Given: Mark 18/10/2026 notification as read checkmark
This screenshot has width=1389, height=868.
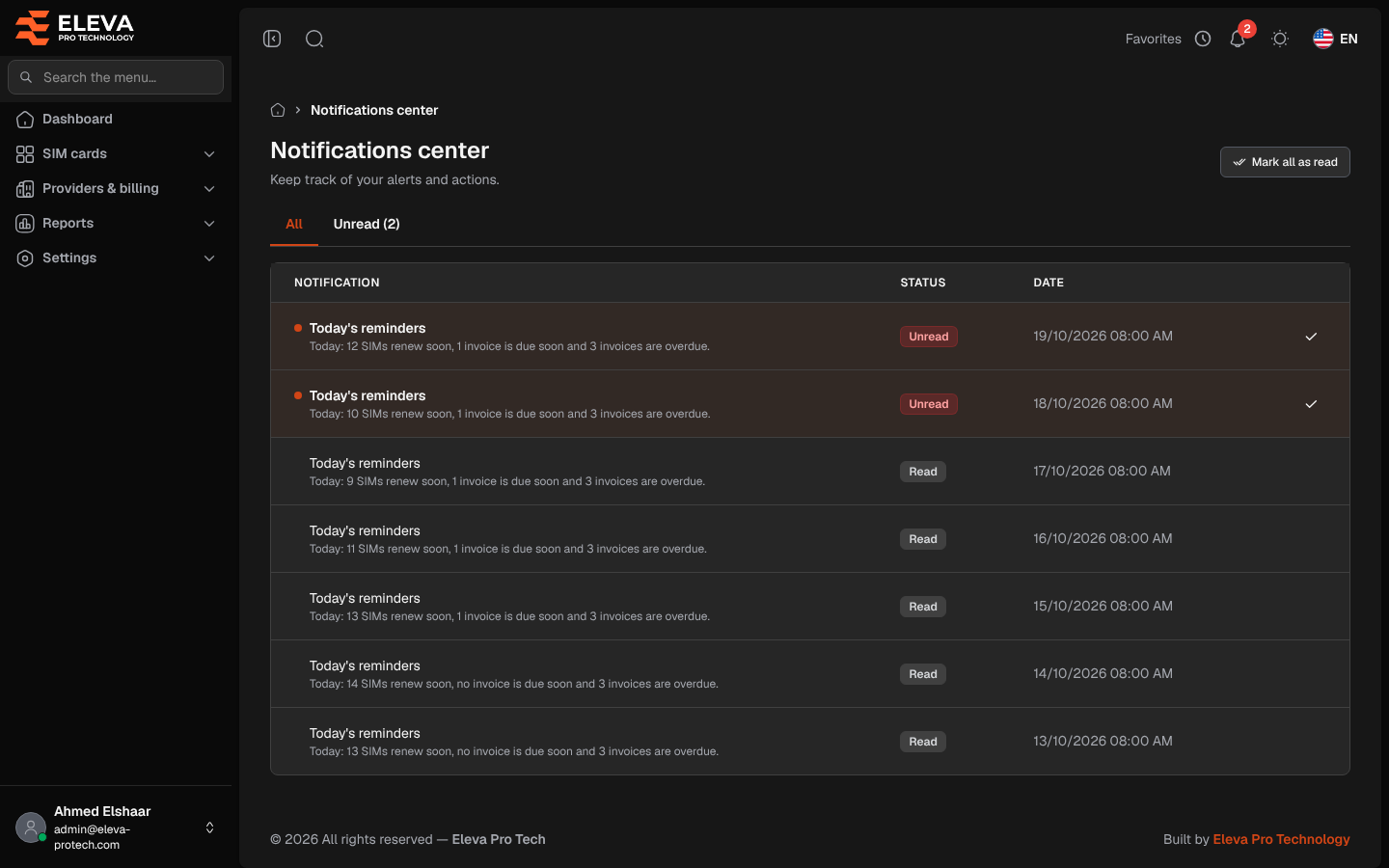Looking at the screenshot, I should coord(1311,404).
